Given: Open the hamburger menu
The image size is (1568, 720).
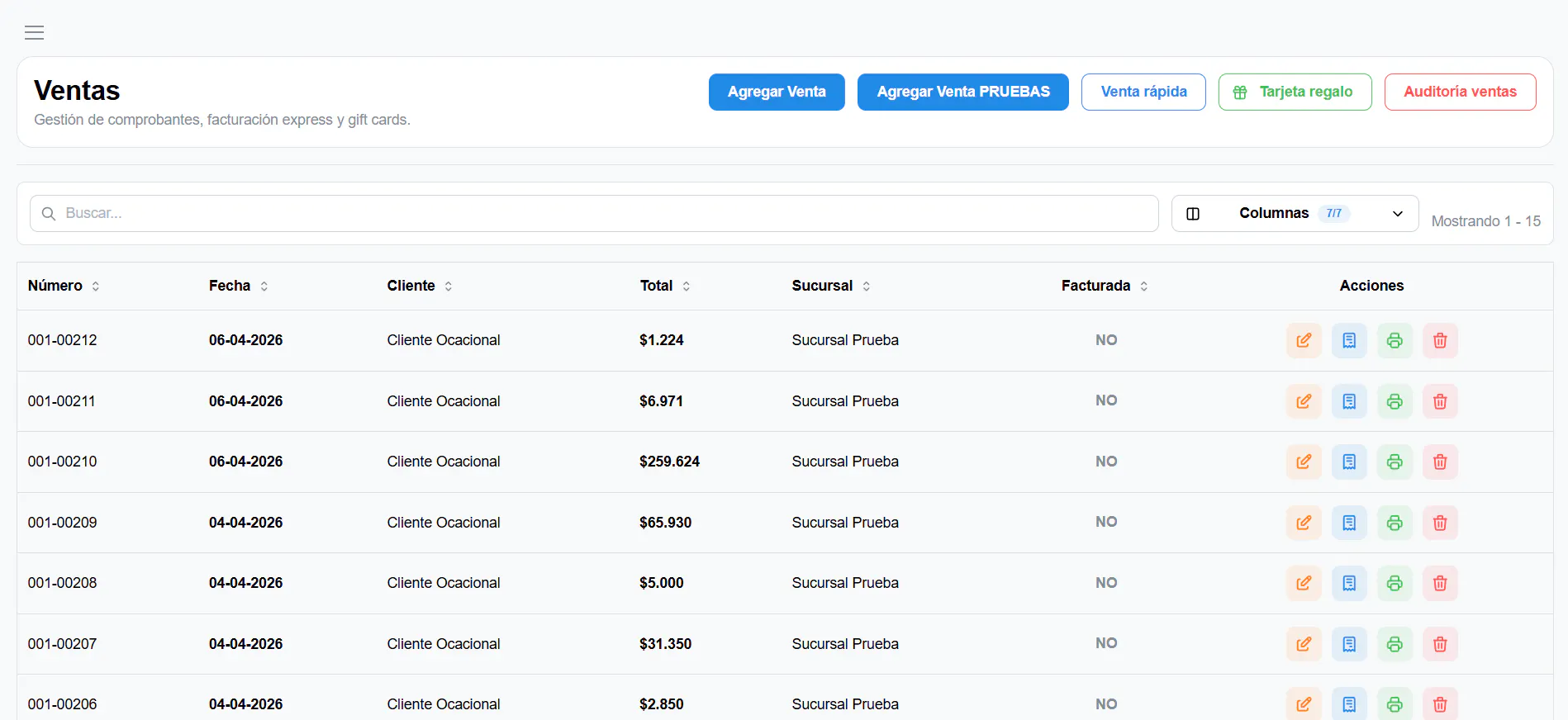Looking at the screenshot, I should (x=34, y=33).
